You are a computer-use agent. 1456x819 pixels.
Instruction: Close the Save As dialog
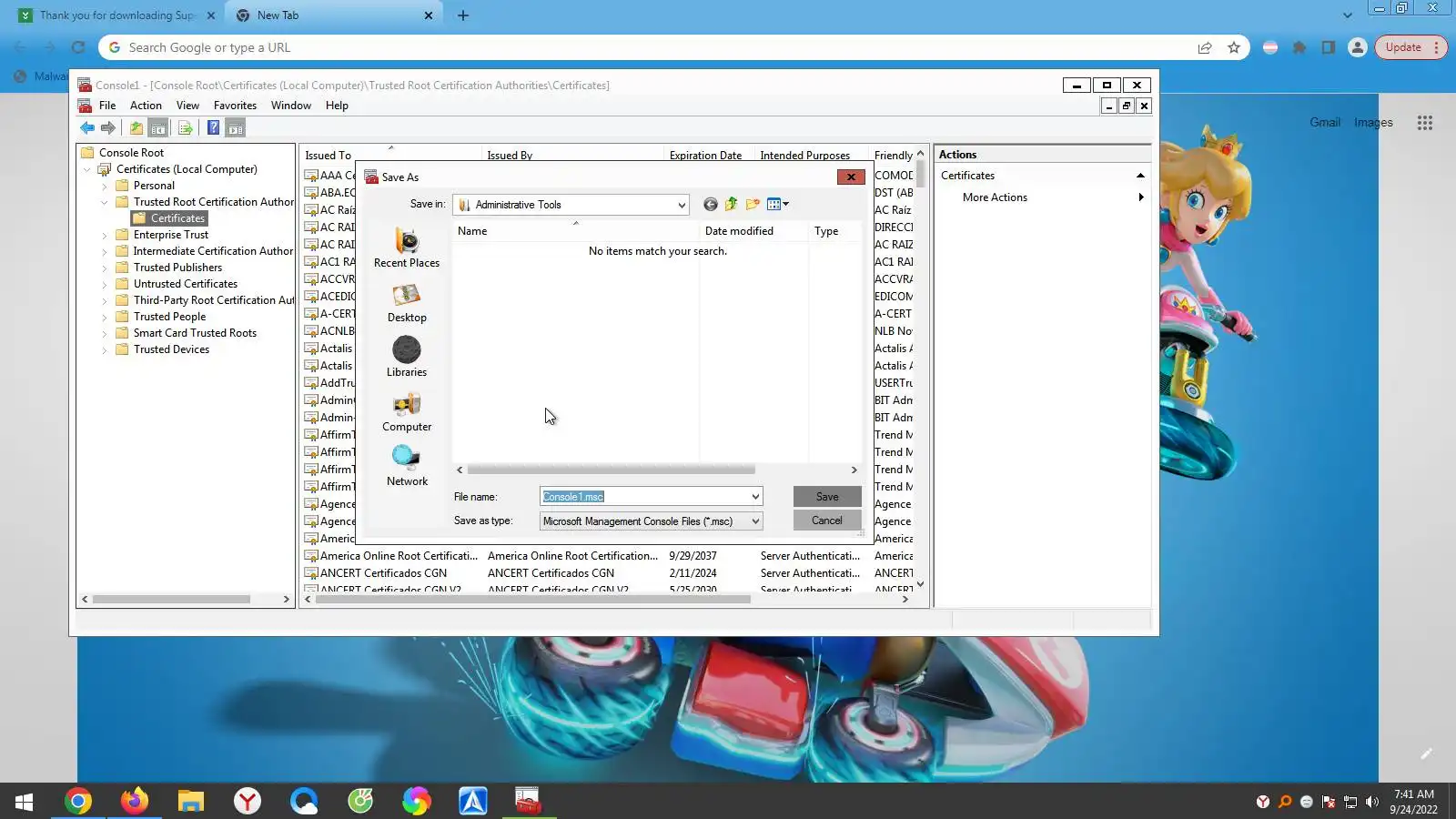pyautogui.click(x=851, y=177)
